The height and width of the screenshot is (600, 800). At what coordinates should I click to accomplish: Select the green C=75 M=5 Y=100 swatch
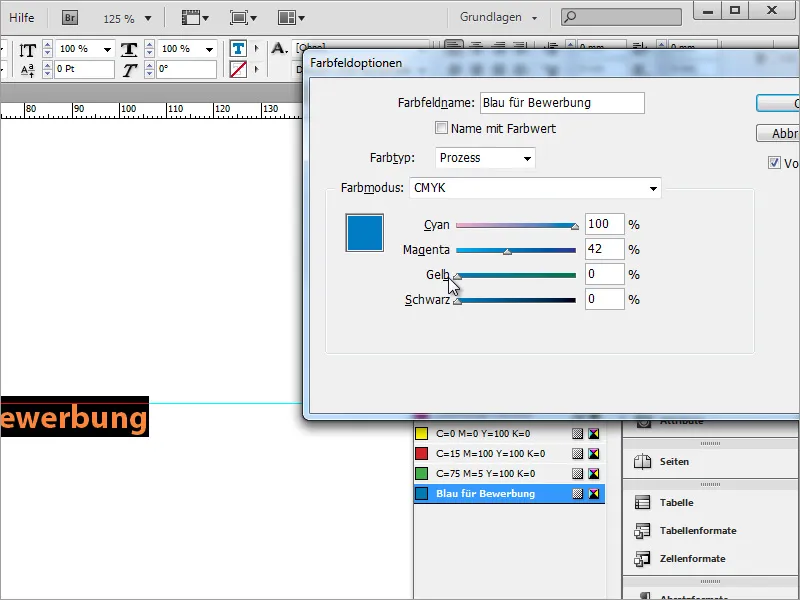(509, 473)
